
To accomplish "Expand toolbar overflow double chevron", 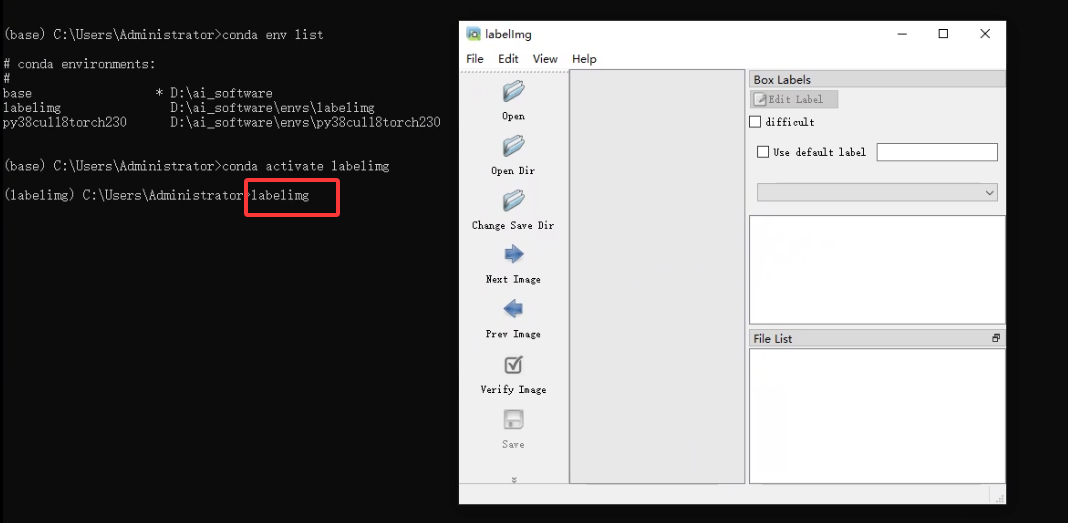I will pos(514,480).
